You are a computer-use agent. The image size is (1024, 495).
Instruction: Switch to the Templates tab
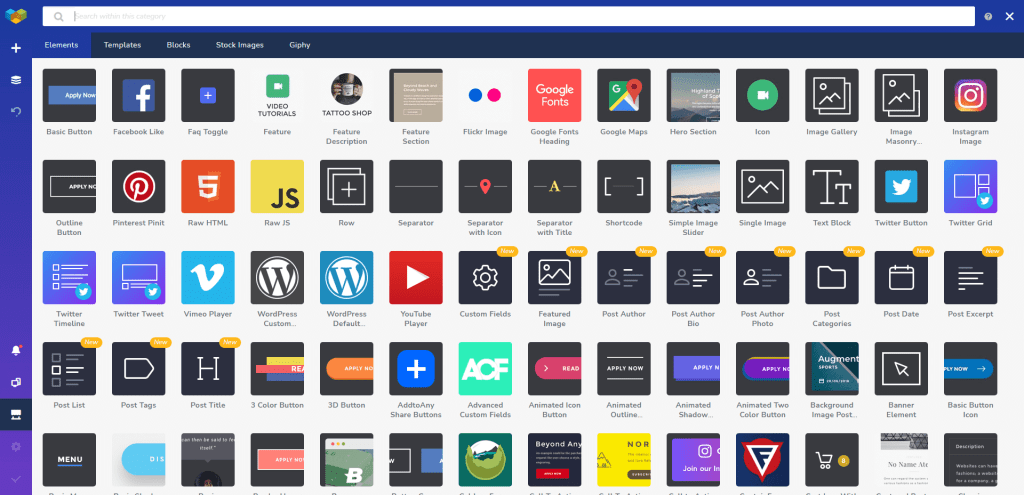[122, 45]
